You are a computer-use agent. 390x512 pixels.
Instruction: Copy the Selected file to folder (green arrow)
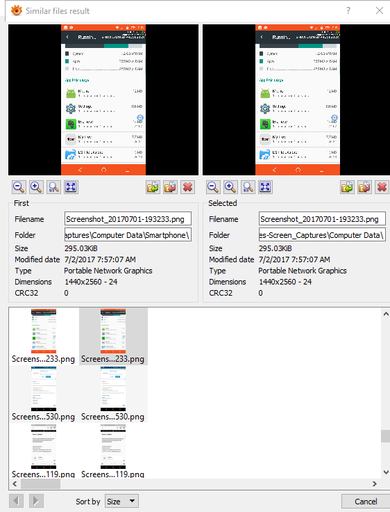tap(347, 187)
